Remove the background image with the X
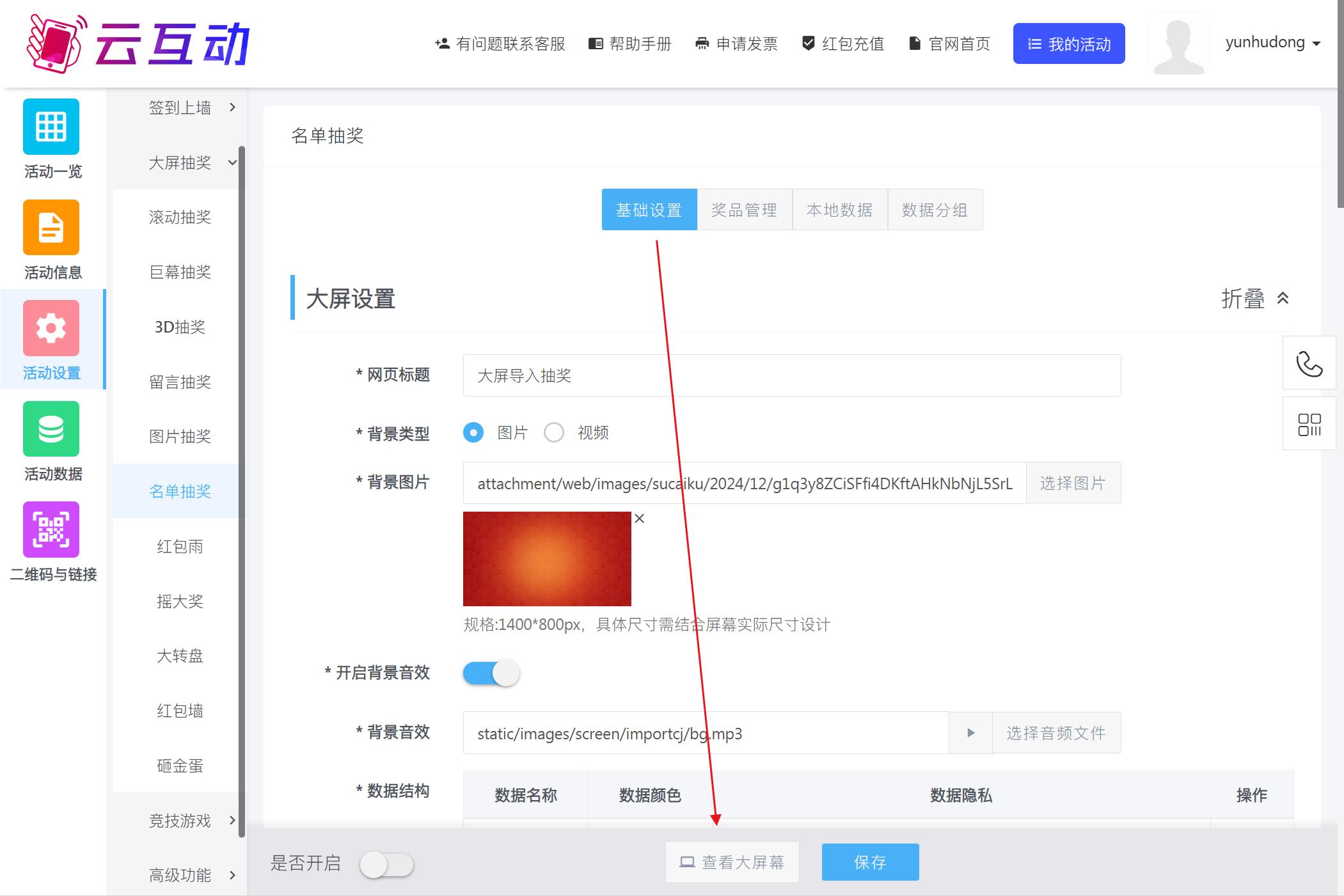The image size is (1344, 896). tap(640, 519)
